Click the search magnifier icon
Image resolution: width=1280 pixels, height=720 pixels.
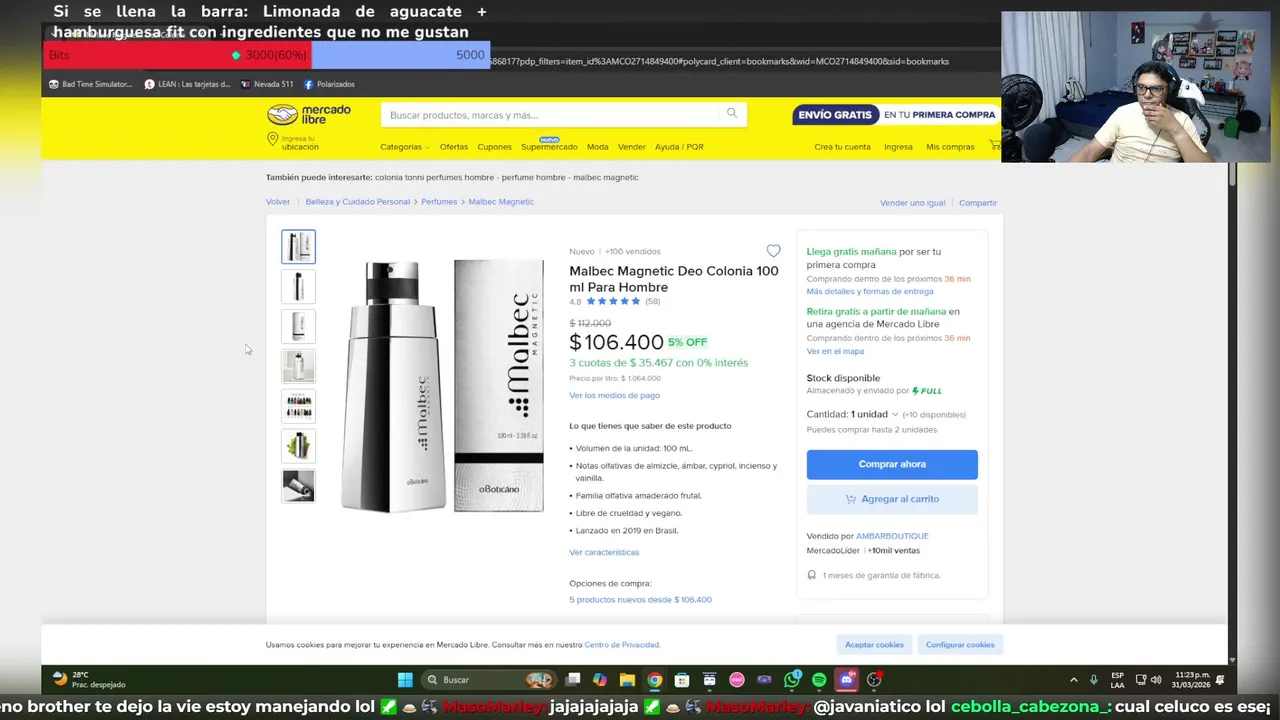[x=732, y=114]
